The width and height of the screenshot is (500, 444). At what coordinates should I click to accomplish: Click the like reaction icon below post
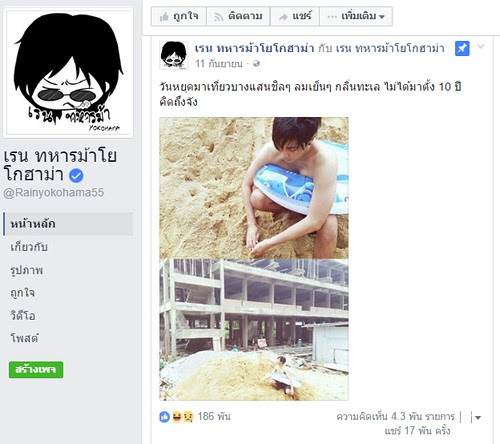click(x=165, y=417)
